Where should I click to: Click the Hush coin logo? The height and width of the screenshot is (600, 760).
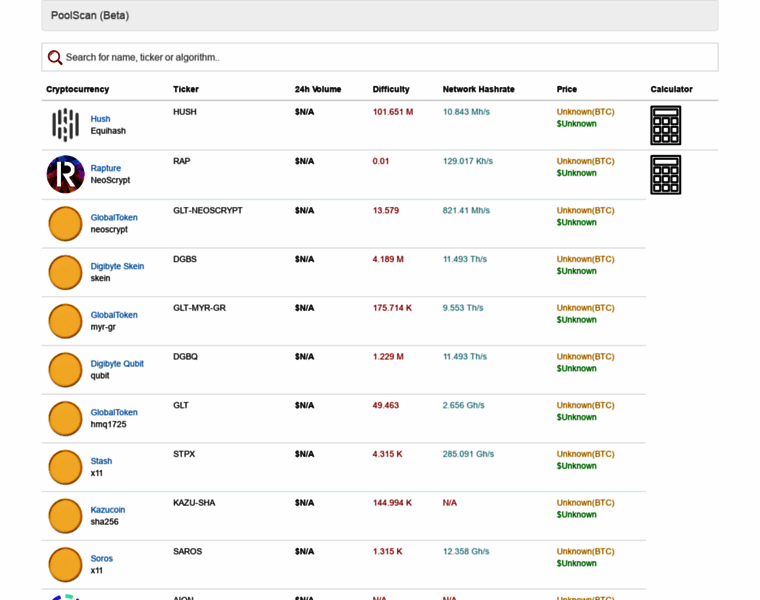click(65, 125)
